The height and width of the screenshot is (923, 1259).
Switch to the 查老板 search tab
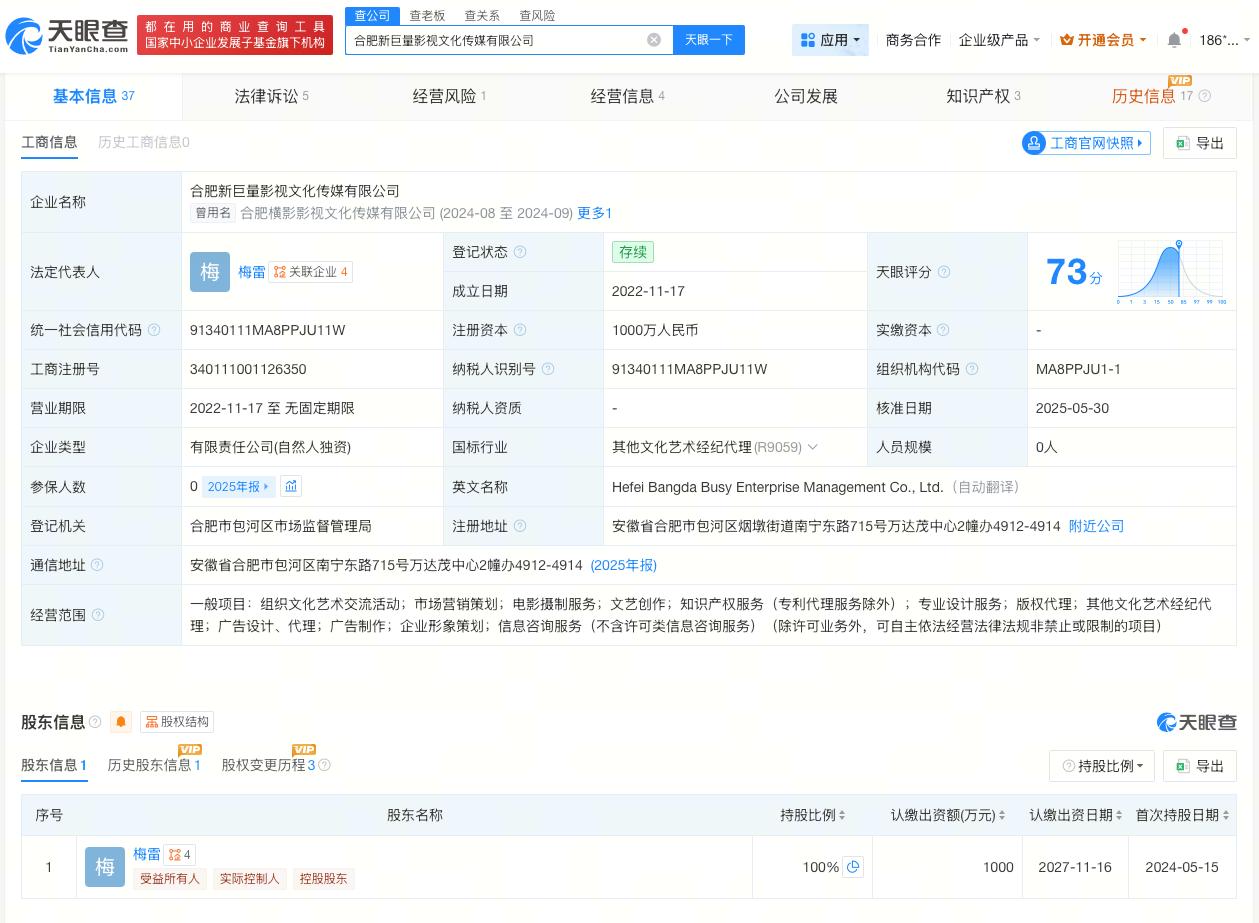427,15
